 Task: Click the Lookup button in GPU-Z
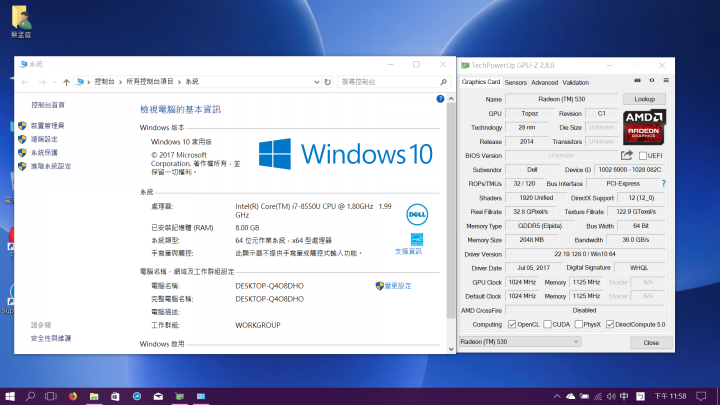point(644,99)
